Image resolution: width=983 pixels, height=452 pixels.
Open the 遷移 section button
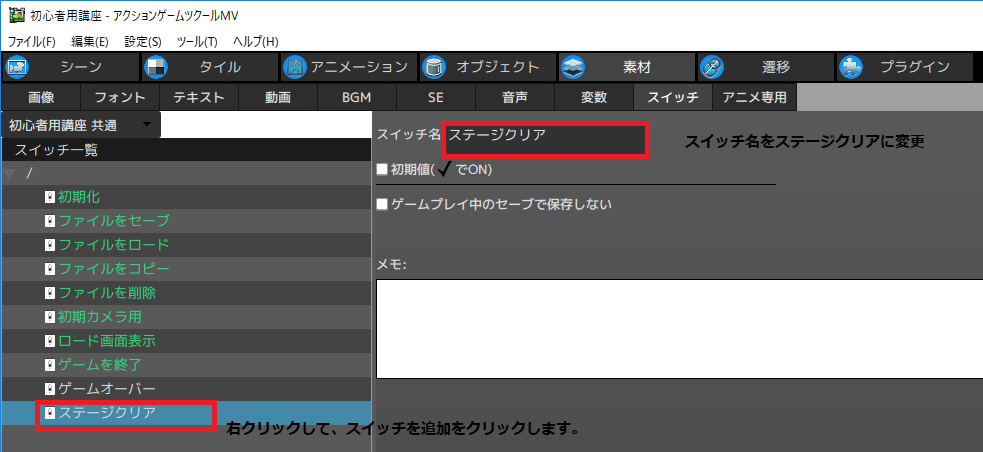[767, 67]
